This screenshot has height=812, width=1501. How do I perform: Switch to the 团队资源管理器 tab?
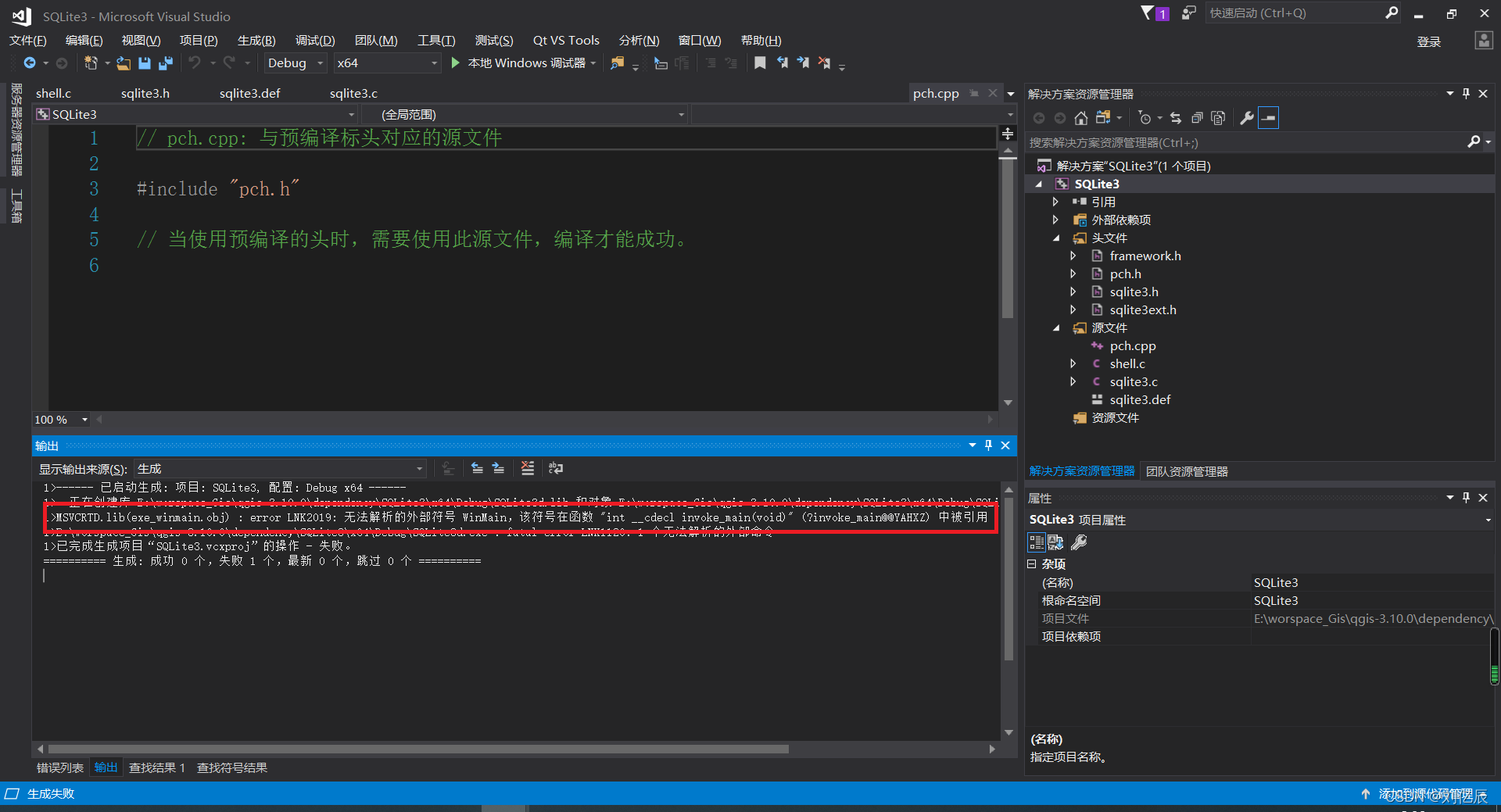click(x=1187, y=471)
